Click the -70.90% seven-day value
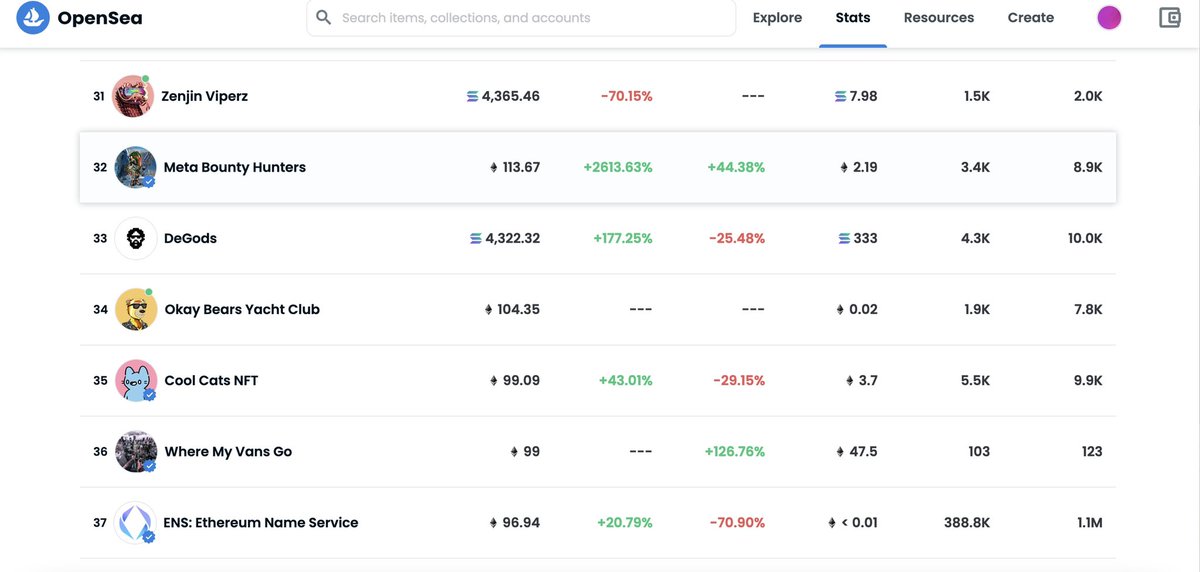 (738, 523)
